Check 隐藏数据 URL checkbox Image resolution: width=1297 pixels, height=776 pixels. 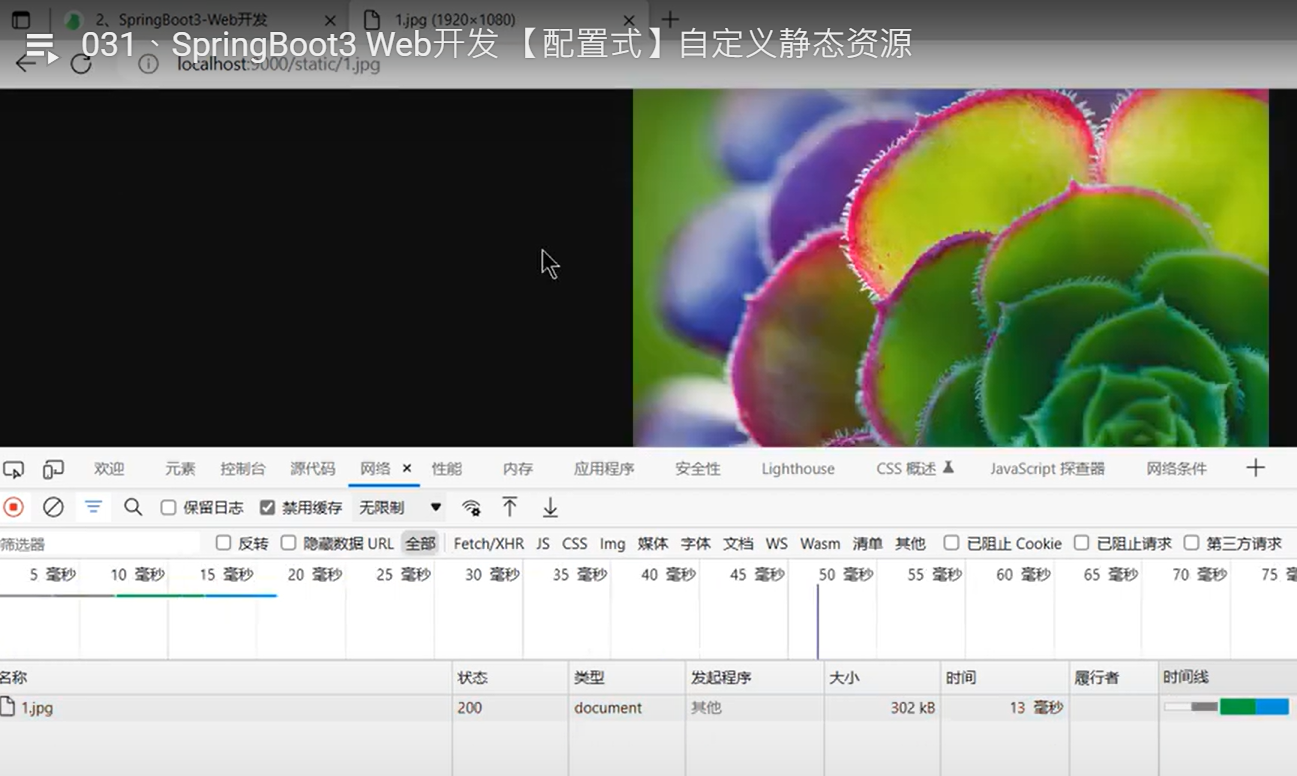tap(288, 543)
